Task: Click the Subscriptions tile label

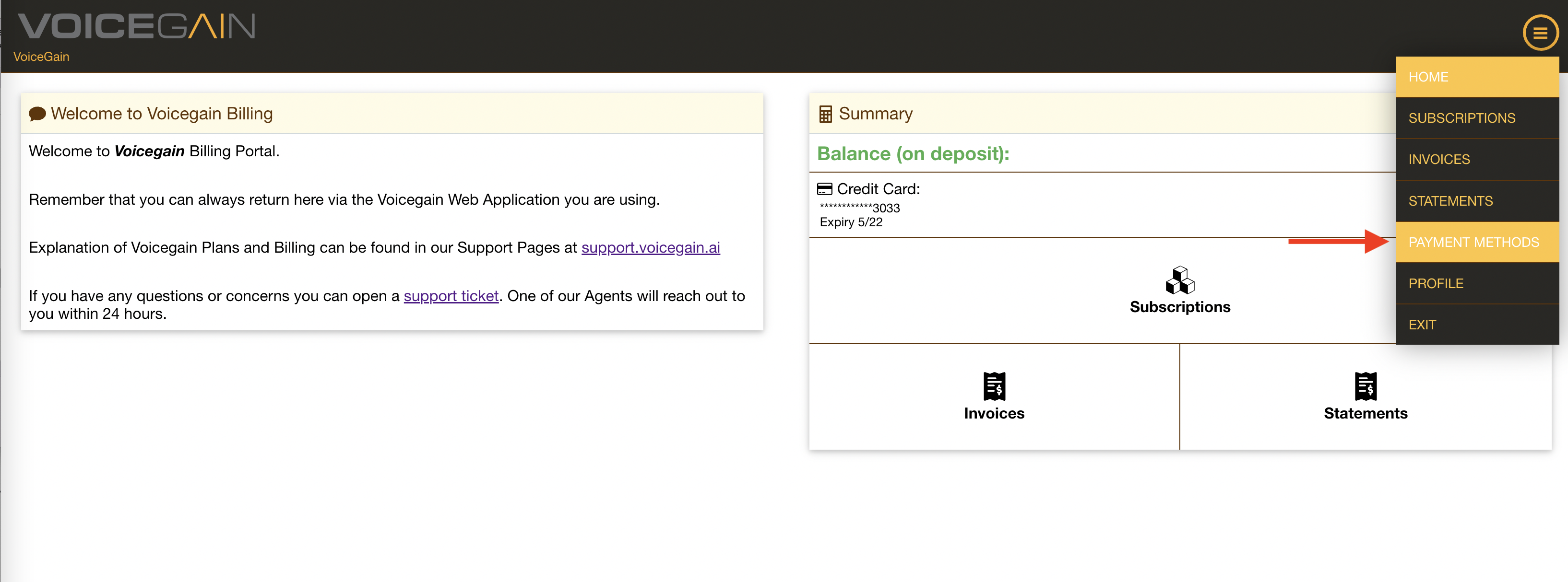Action: [x=1180, y=307]
